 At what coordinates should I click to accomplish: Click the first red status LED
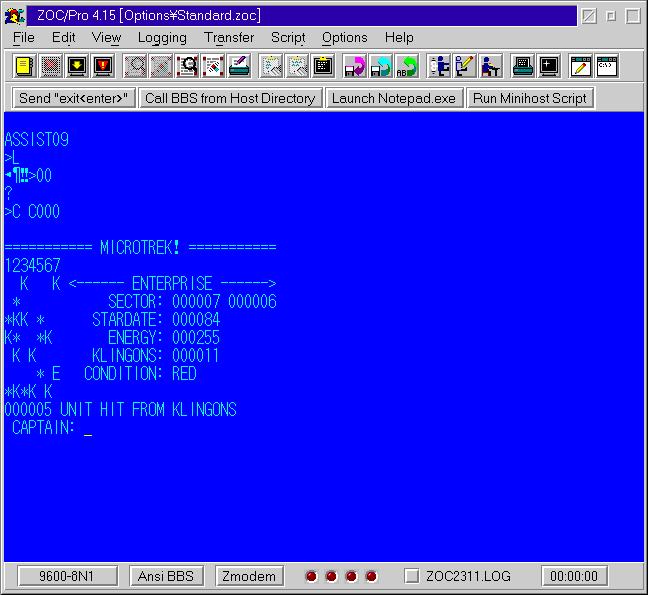coord(312,576)
